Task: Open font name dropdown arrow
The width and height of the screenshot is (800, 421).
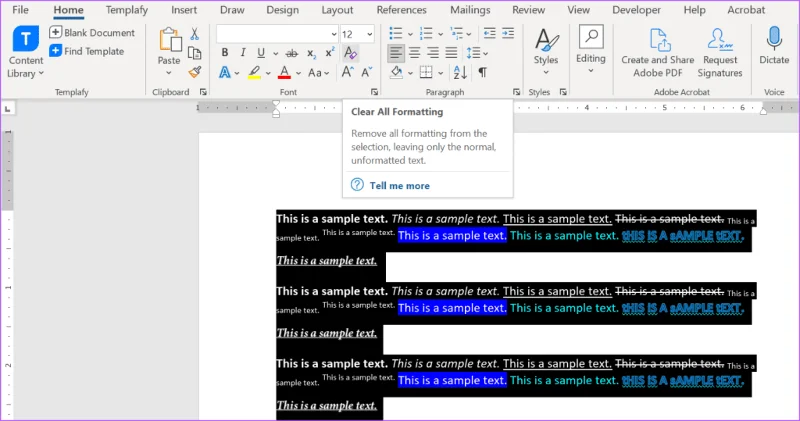Action: click(334, 34)
